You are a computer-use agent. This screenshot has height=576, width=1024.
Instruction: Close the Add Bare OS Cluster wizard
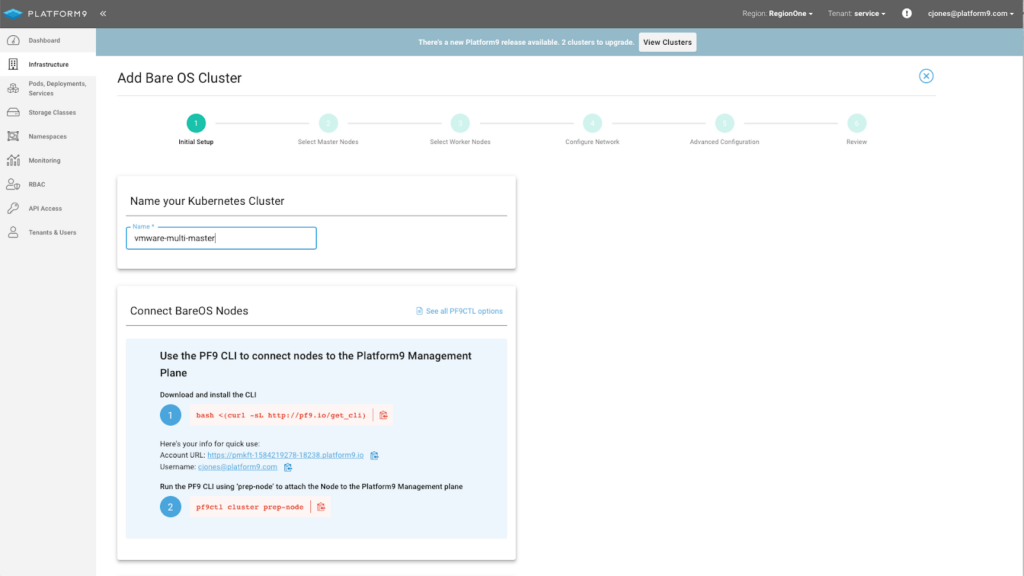[x=926, y=76]
